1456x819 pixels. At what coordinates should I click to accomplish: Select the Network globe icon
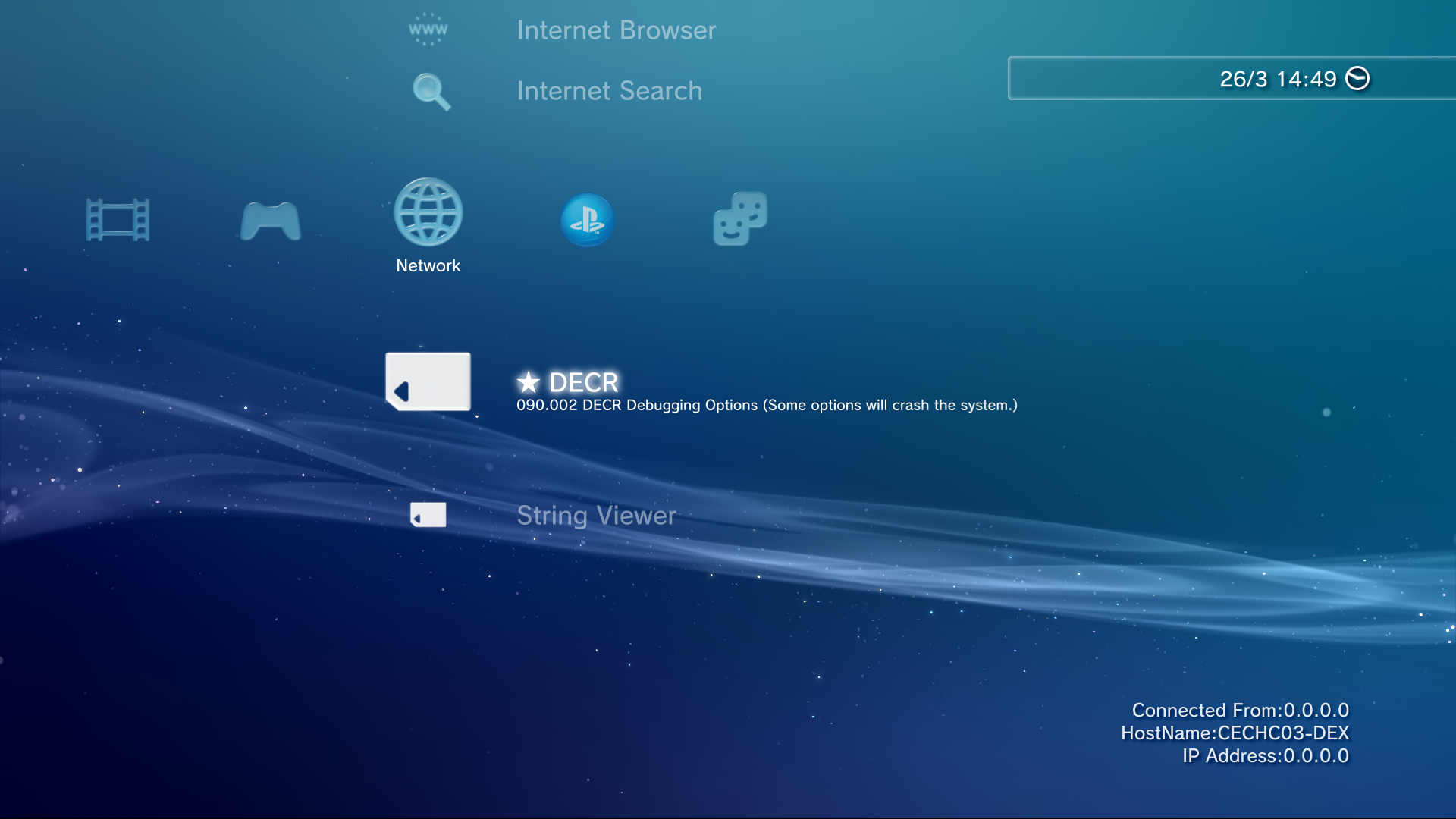pos(428,212)
